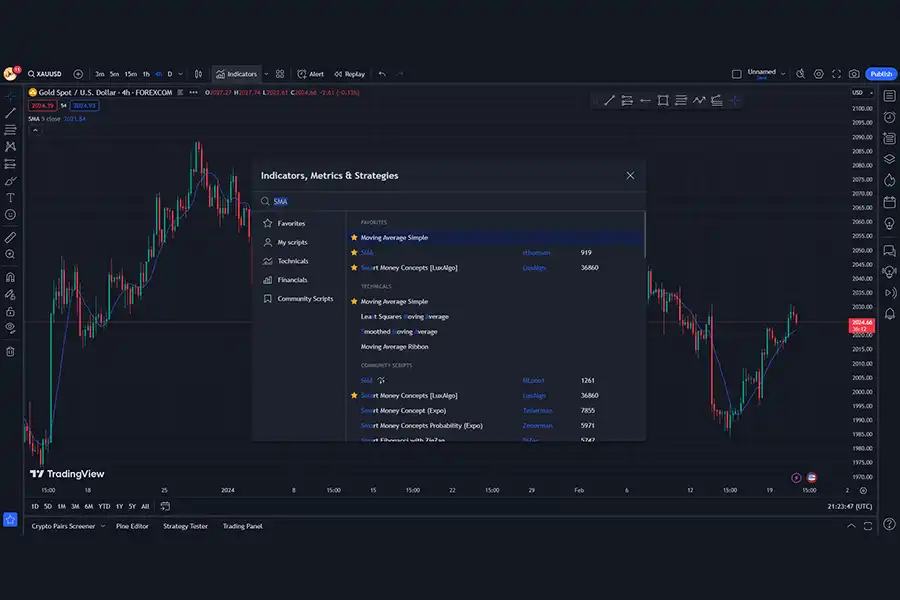Screen dimensions: 900x600
Task: Toggle fullscreen mode
Action: tap(836, 74)
